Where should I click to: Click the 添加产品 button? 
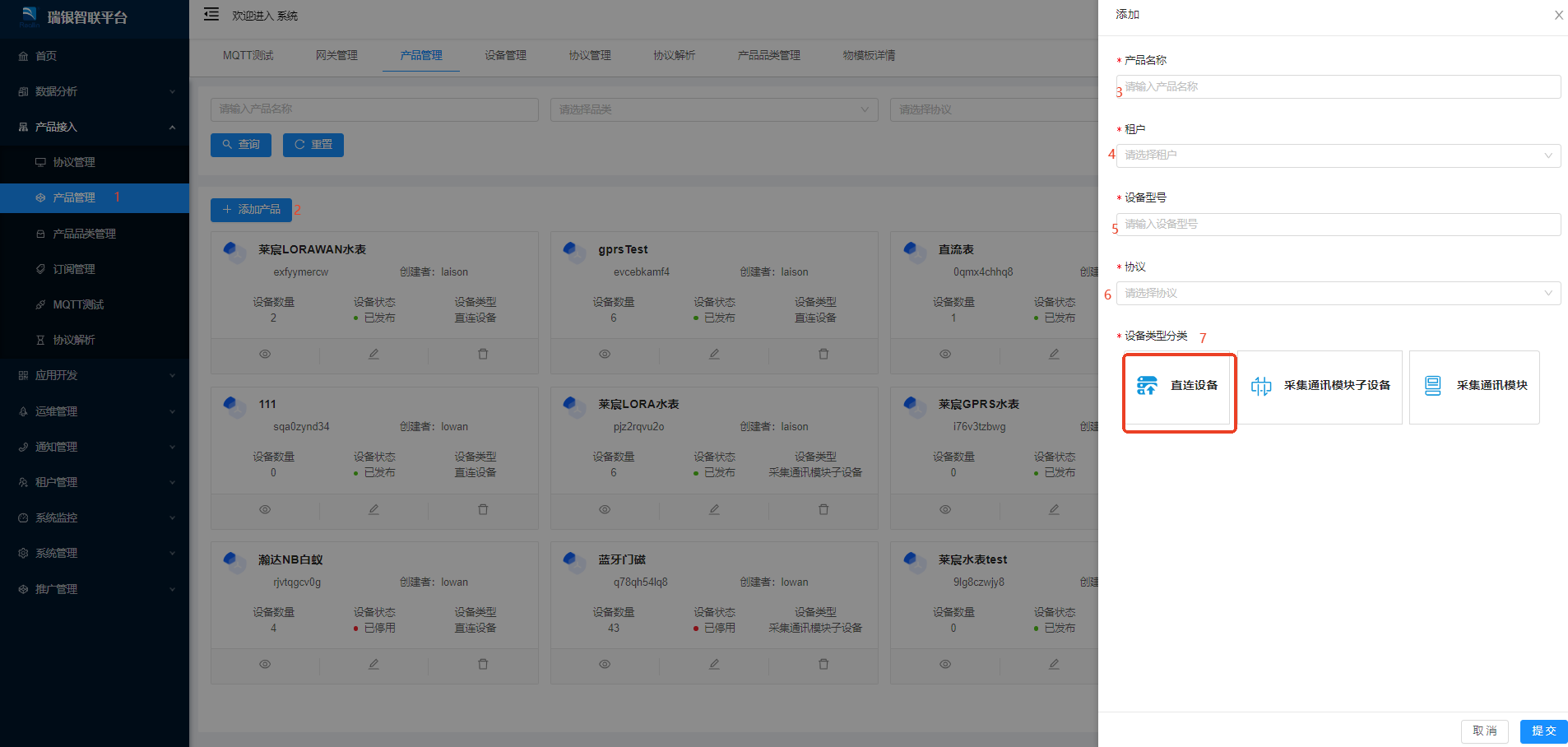pyautogui.click(x=251, y=210)
